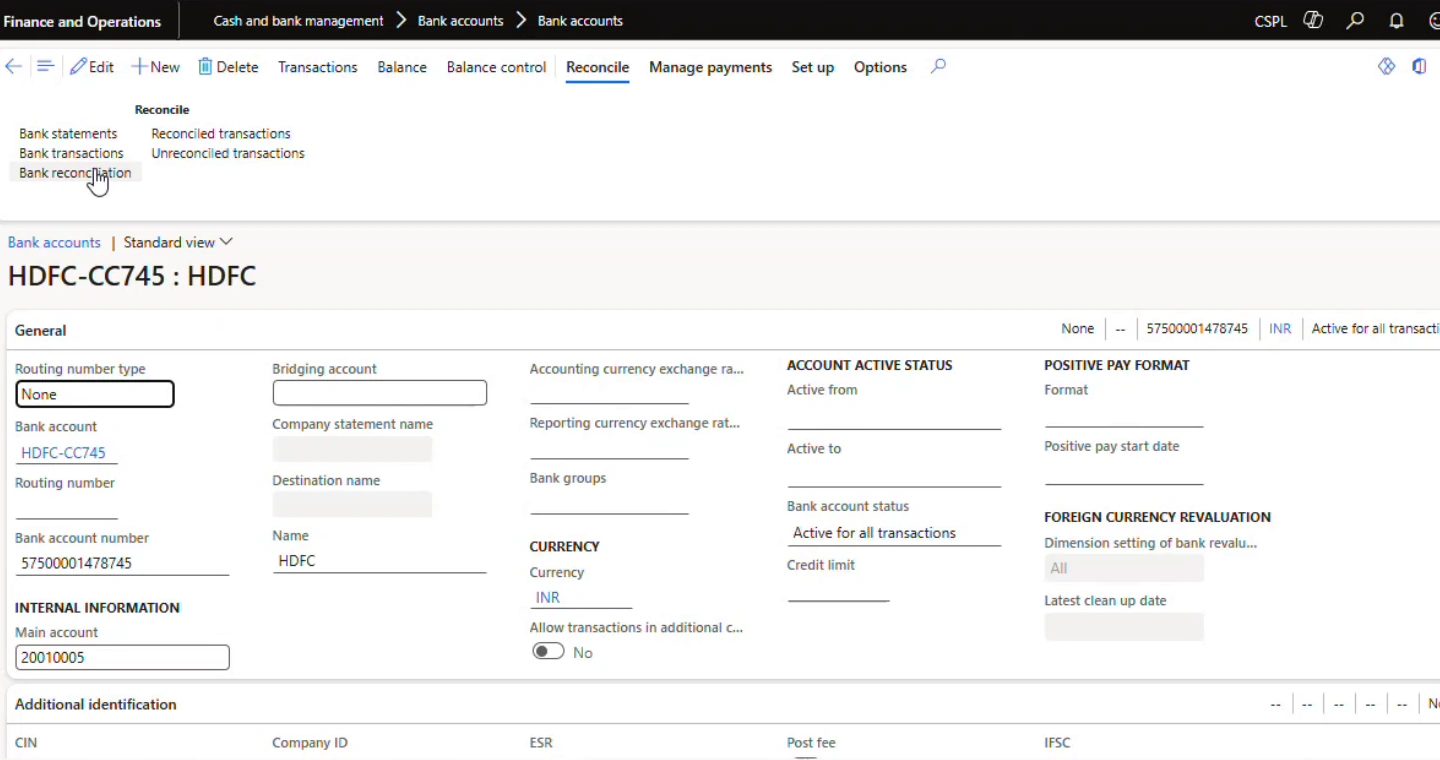Click the Main account field

click(x=122, y=657)
